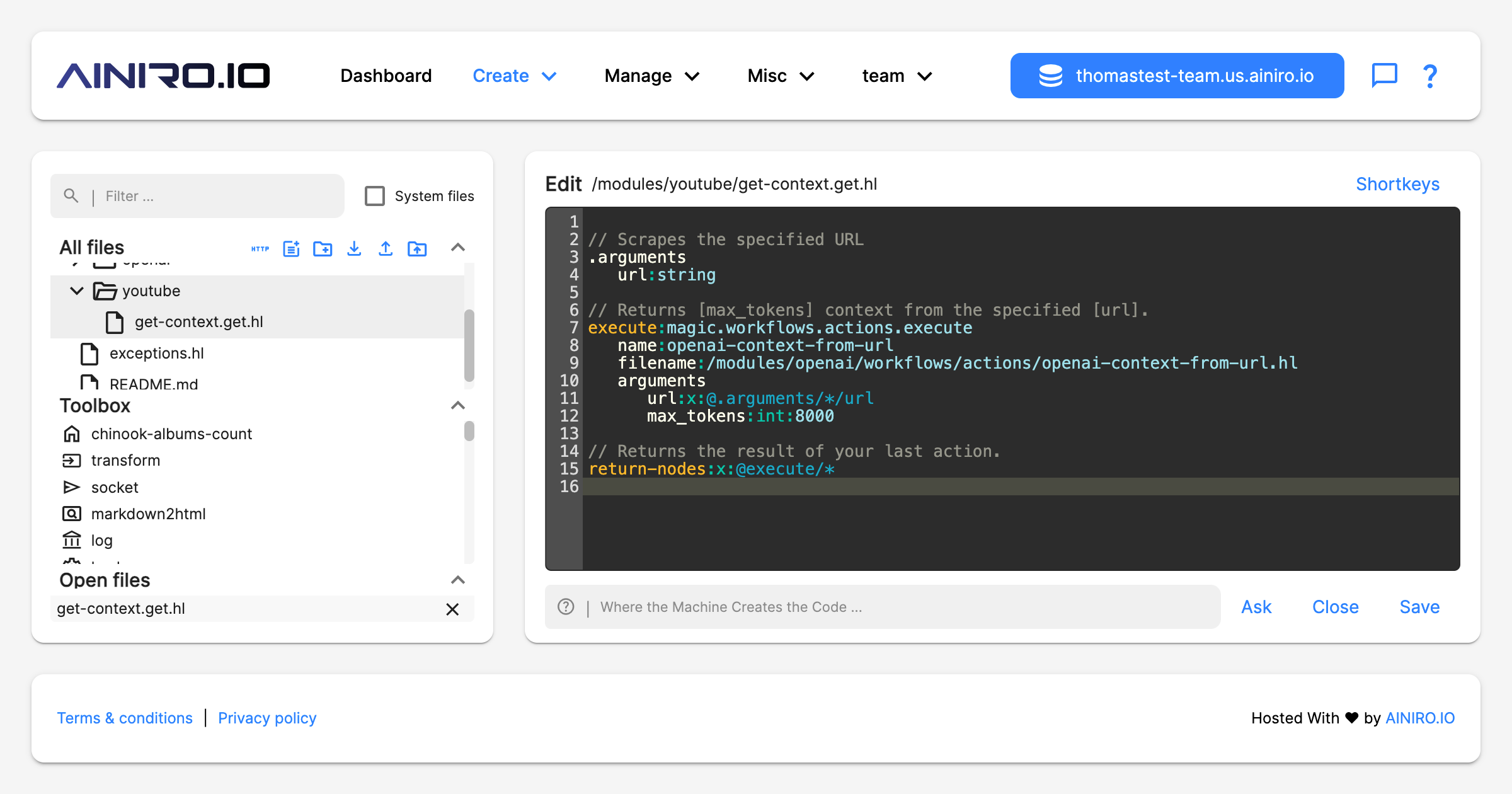The width and height of the screenshot is (1512, 794).
Task: Click the Toolbox list scrollbar thumb
Action: tap(469, 431)
